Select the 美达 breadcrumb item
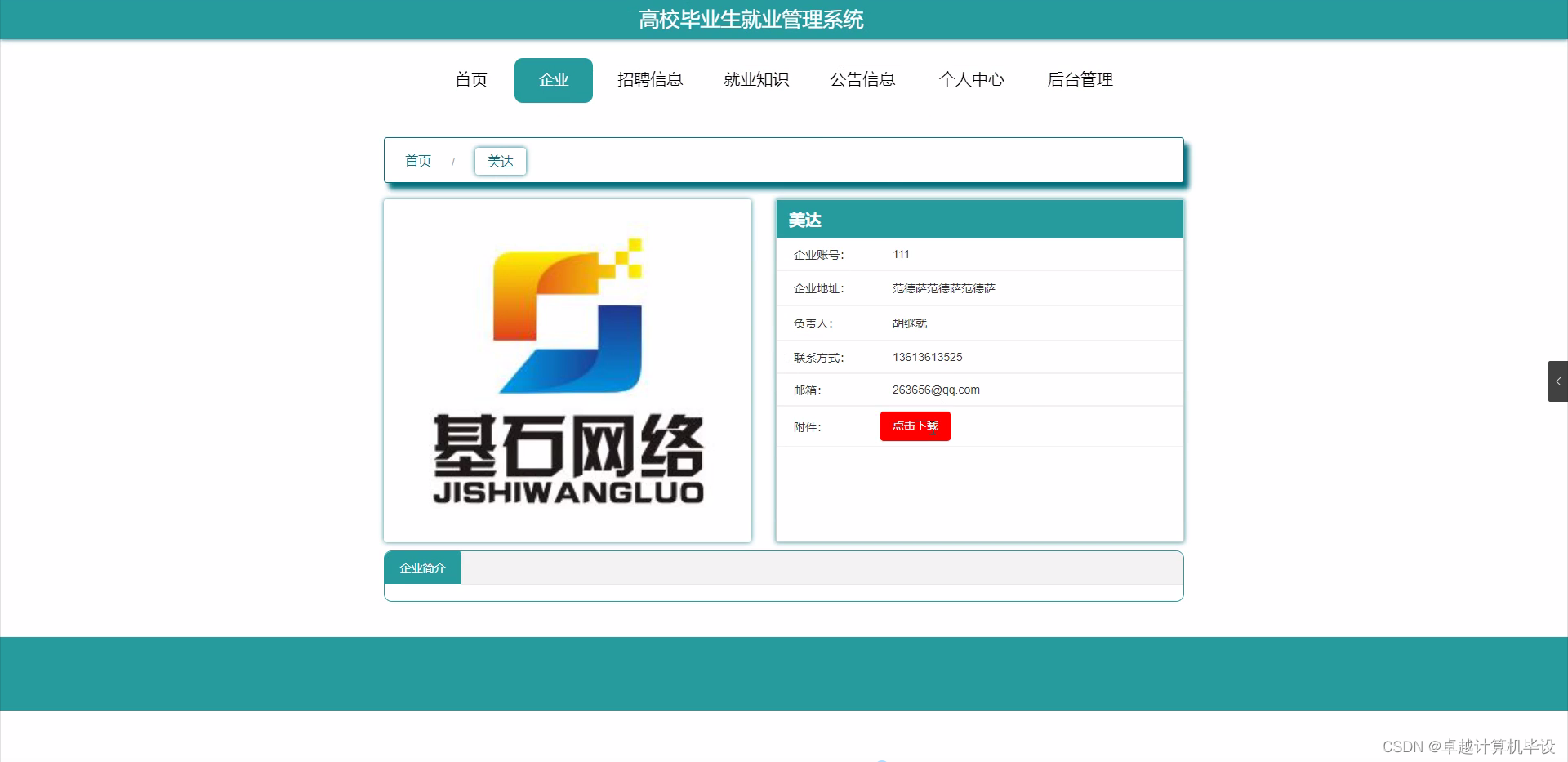 pyautogui.click(x=500, y=161)
